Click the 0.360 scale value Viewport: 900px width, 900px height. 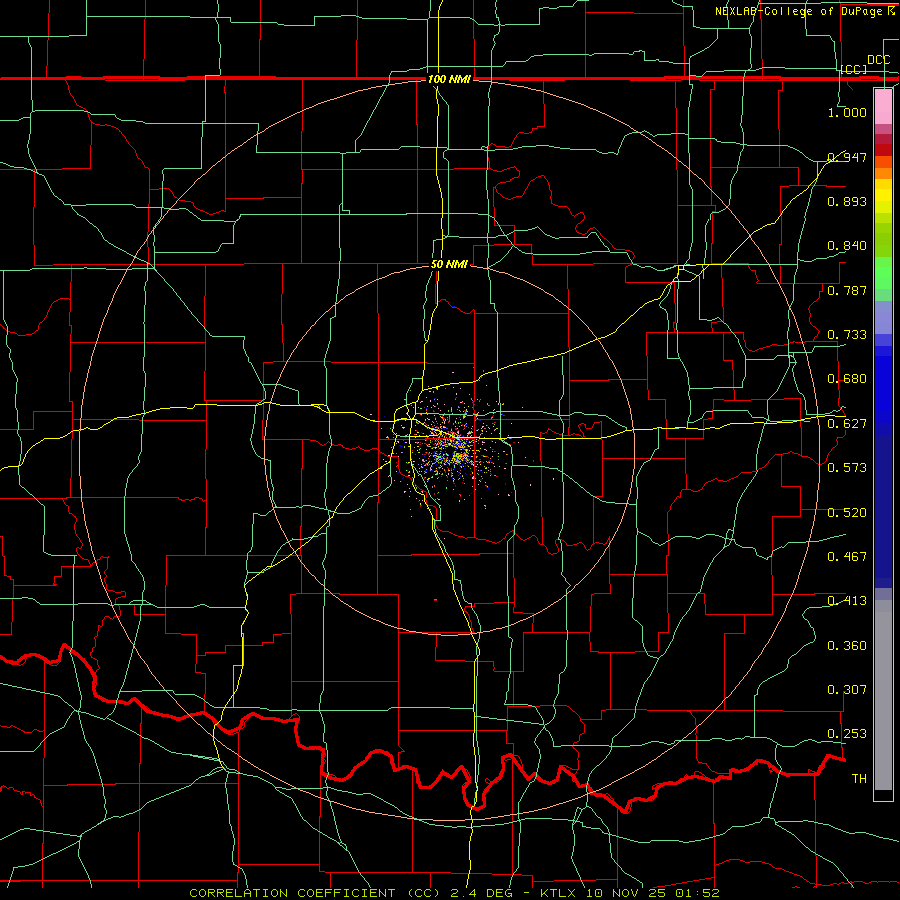tap(847, 646)
